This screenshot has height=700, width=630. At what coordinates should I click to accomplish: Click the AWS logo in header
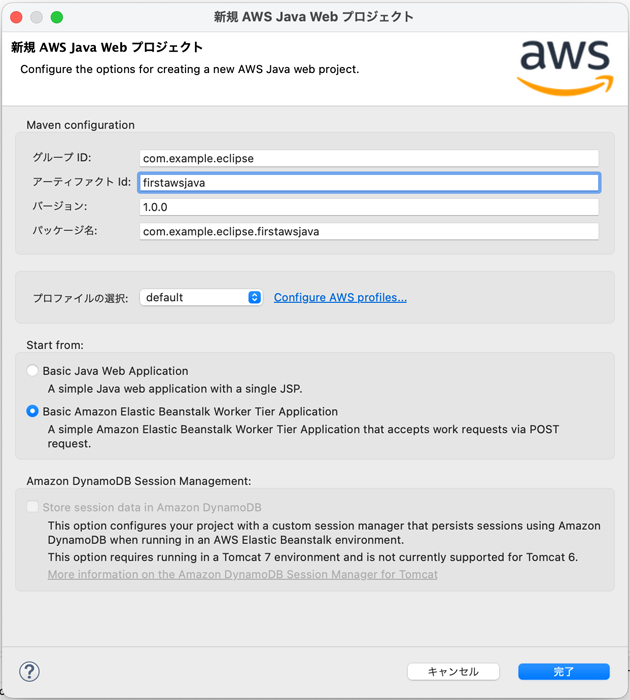click(x=565, y=68)
